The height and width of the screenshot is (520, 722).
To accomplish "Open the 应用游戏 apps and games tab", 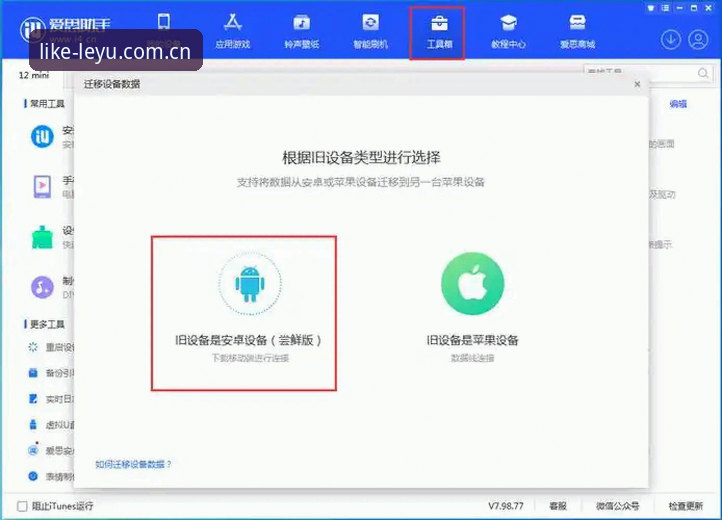I will (233, 32).
